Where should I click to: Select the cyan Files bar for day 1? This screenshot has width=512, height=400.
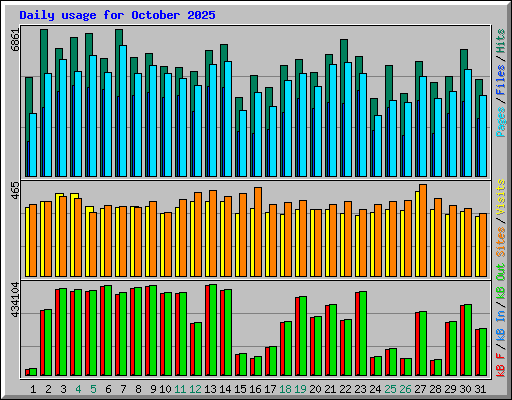click(x=33, y=145)
